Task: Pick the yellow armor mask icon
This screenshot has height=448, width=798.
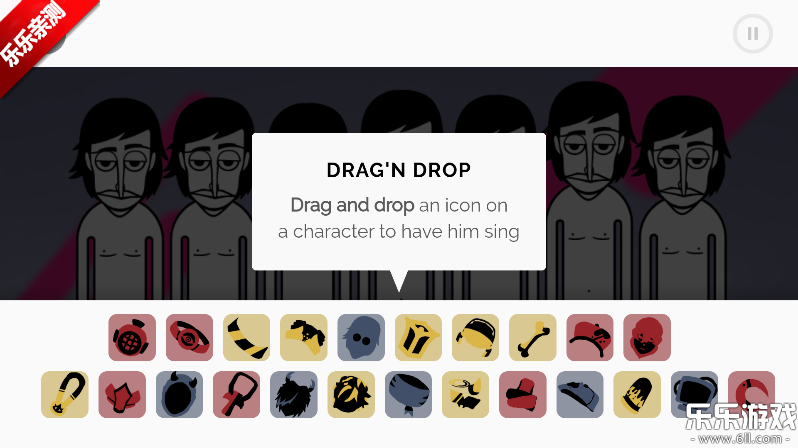Action: (x=418, y=338)
